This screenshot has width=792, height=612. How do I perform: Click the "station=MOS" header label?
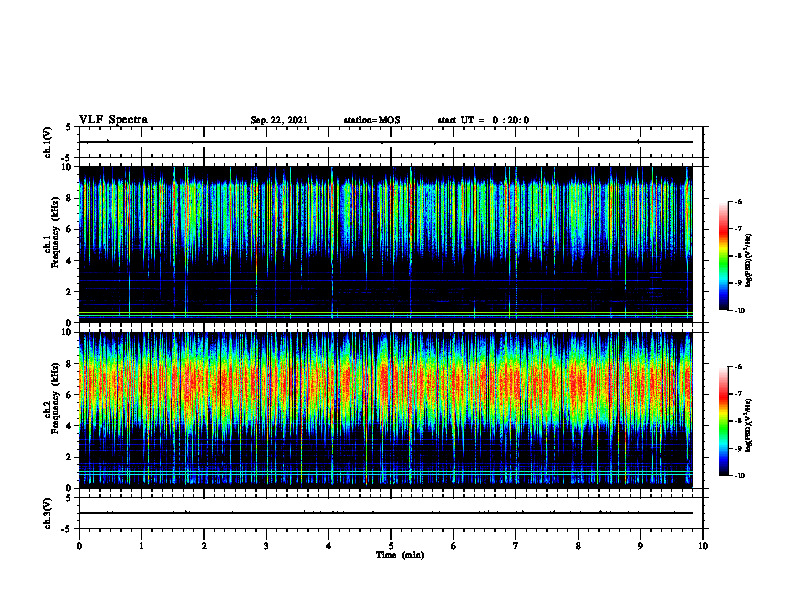[x=372, y=120]
